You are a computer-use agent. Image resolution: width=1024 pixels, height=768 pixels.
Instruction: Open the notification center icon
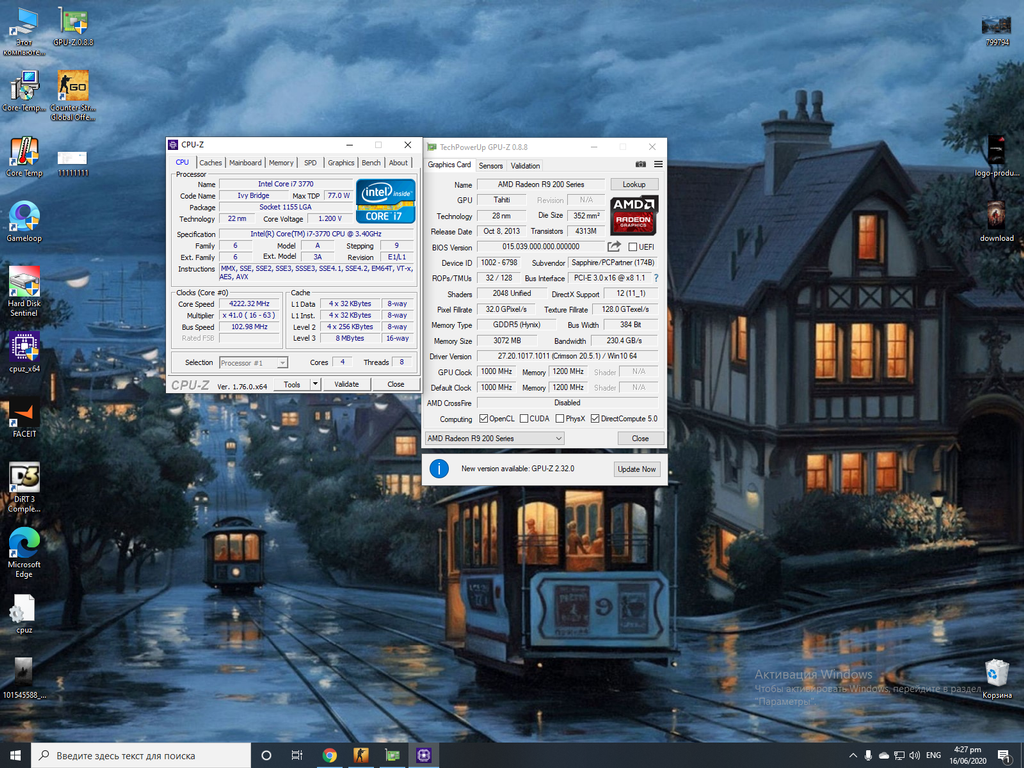coord(1004,756)
